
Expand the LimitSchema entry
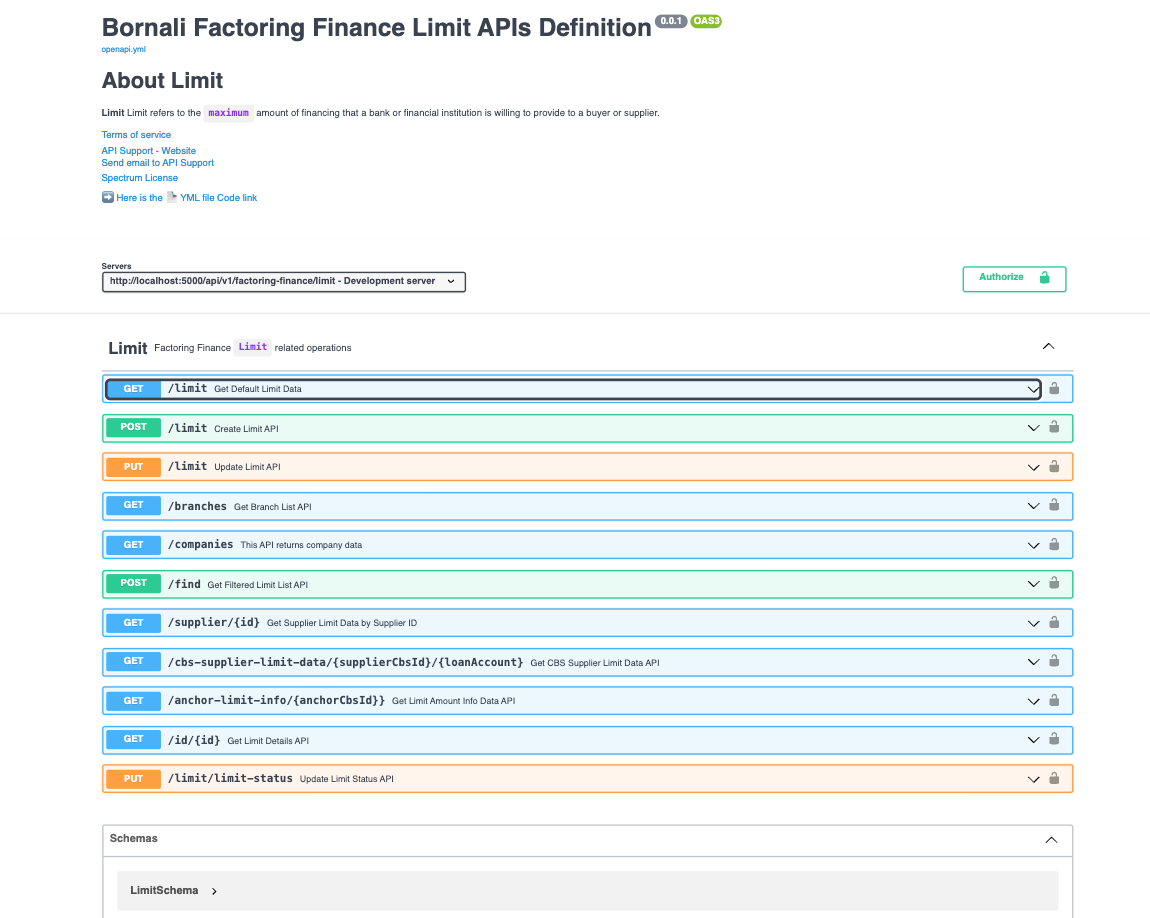pos(213,890)
